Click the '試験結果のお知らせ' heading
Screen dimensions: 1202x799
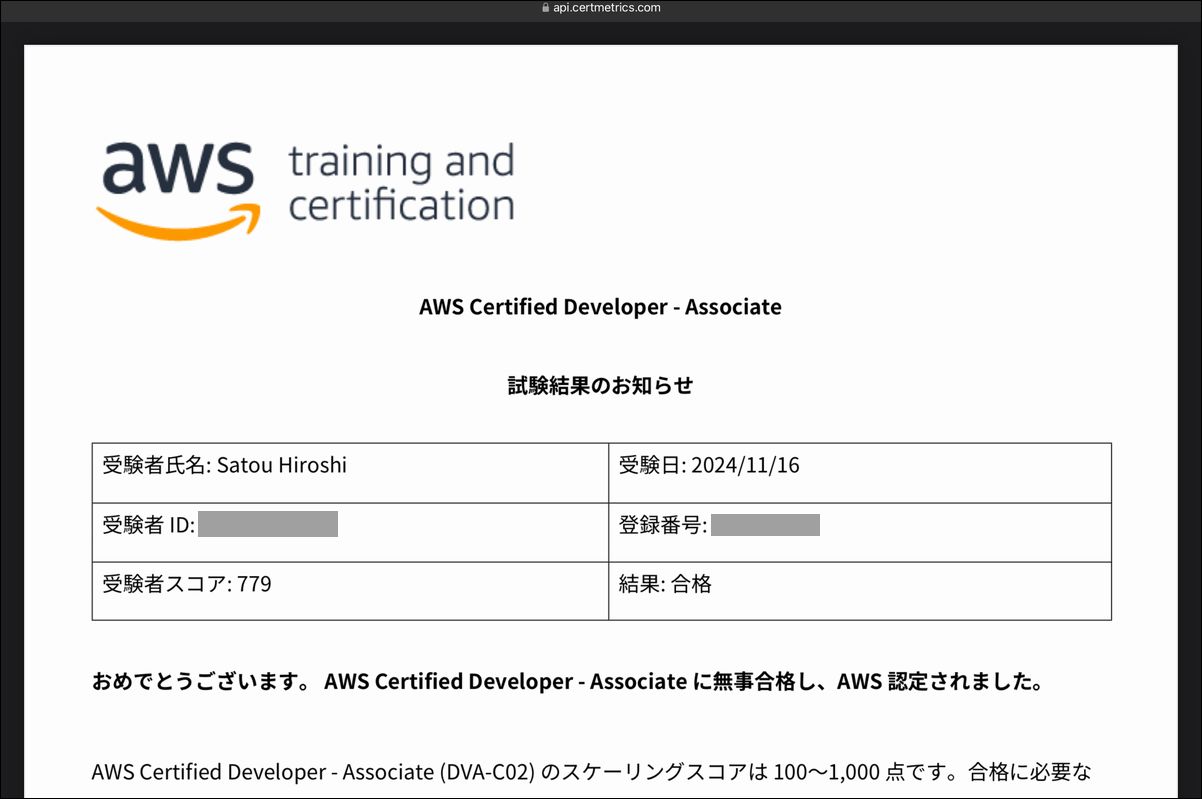600,386
